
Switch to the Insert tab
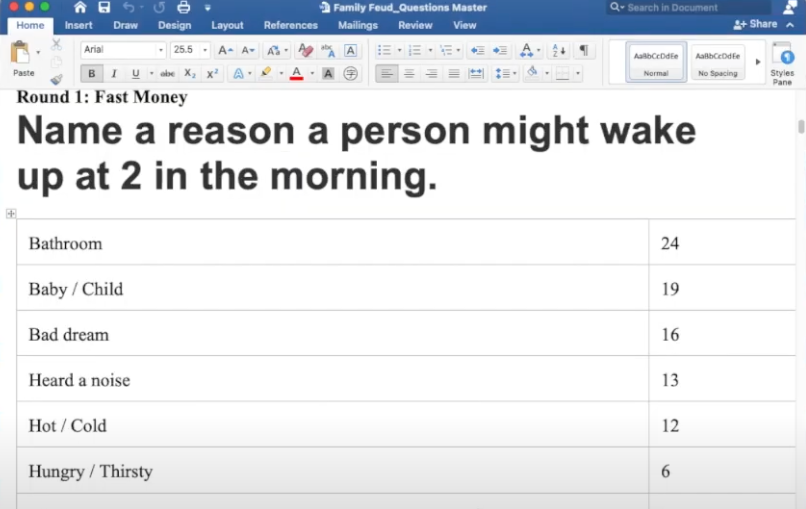(x=79, y=25)
